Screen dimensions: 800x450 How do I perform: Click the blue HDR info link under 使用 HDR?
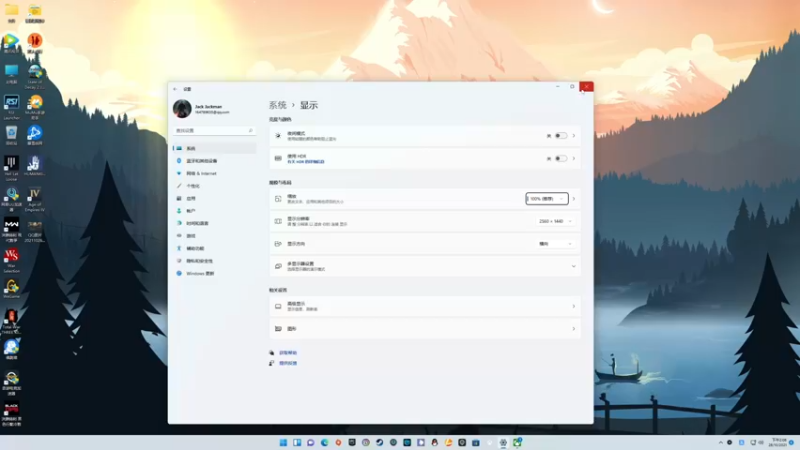click(306, 162)
